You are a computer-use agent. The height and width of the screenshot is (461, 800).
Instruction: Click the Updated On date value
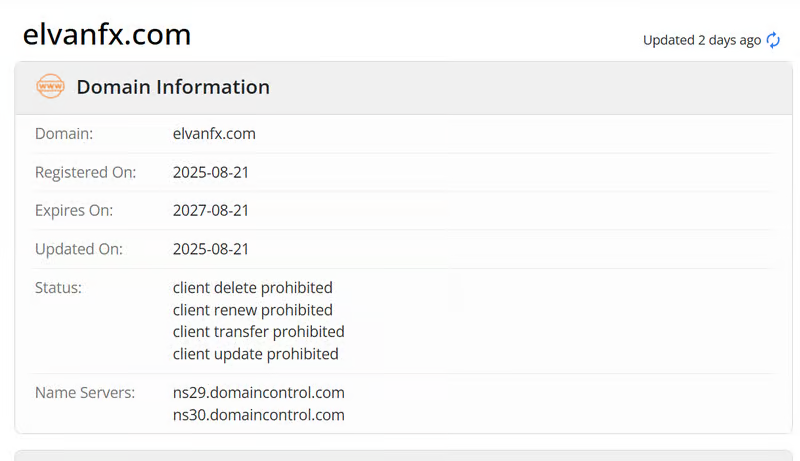(x=211, y=249)
